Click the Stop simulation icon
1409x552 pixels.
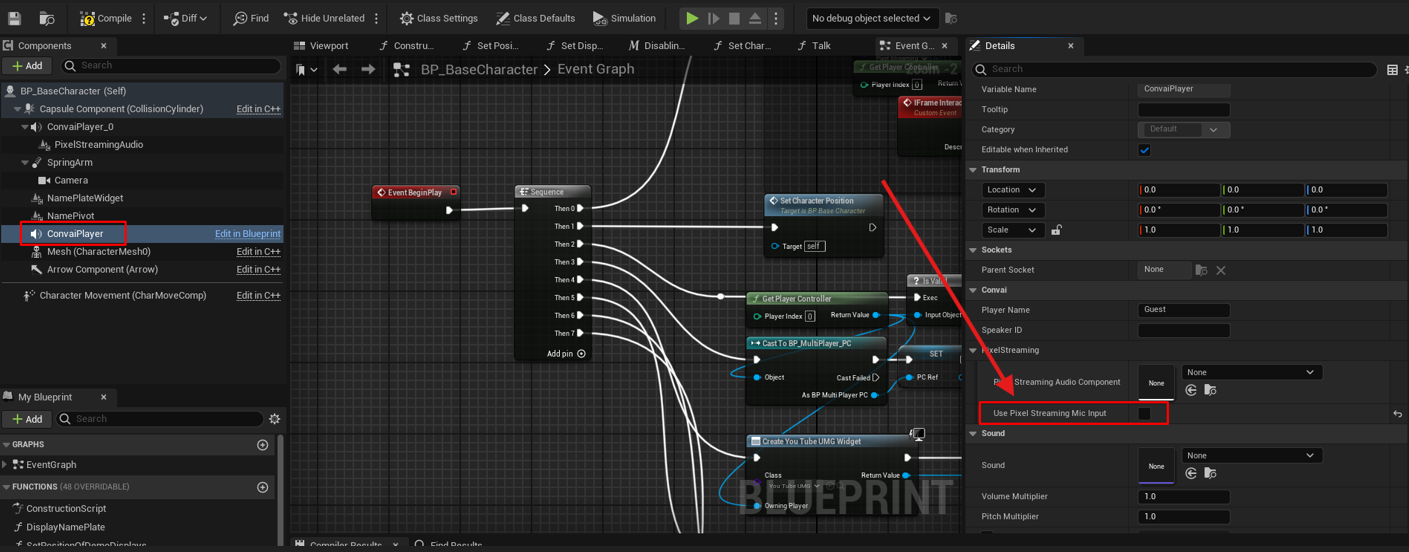coord(734,18)
